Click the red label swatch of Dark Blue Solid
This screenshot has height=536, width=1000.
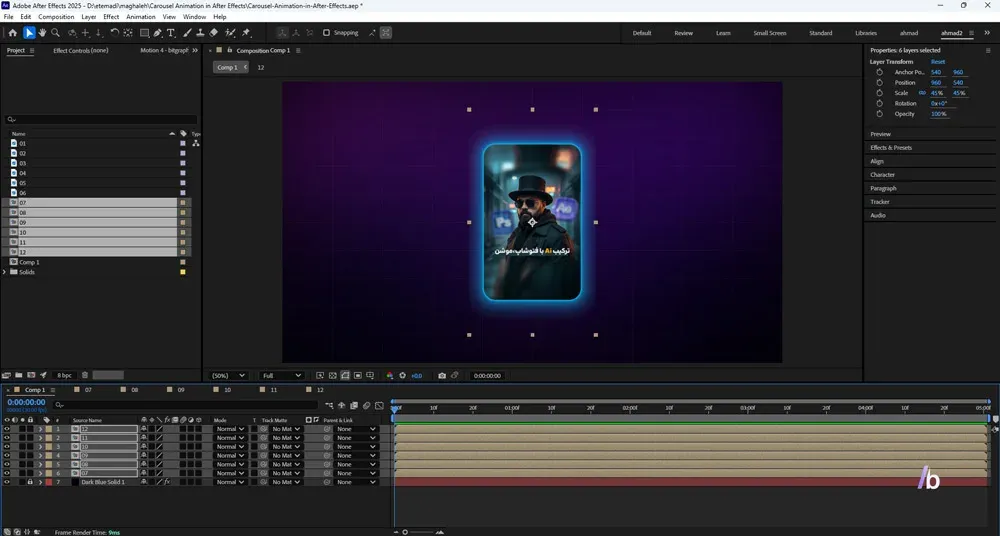tap(48, 482)
